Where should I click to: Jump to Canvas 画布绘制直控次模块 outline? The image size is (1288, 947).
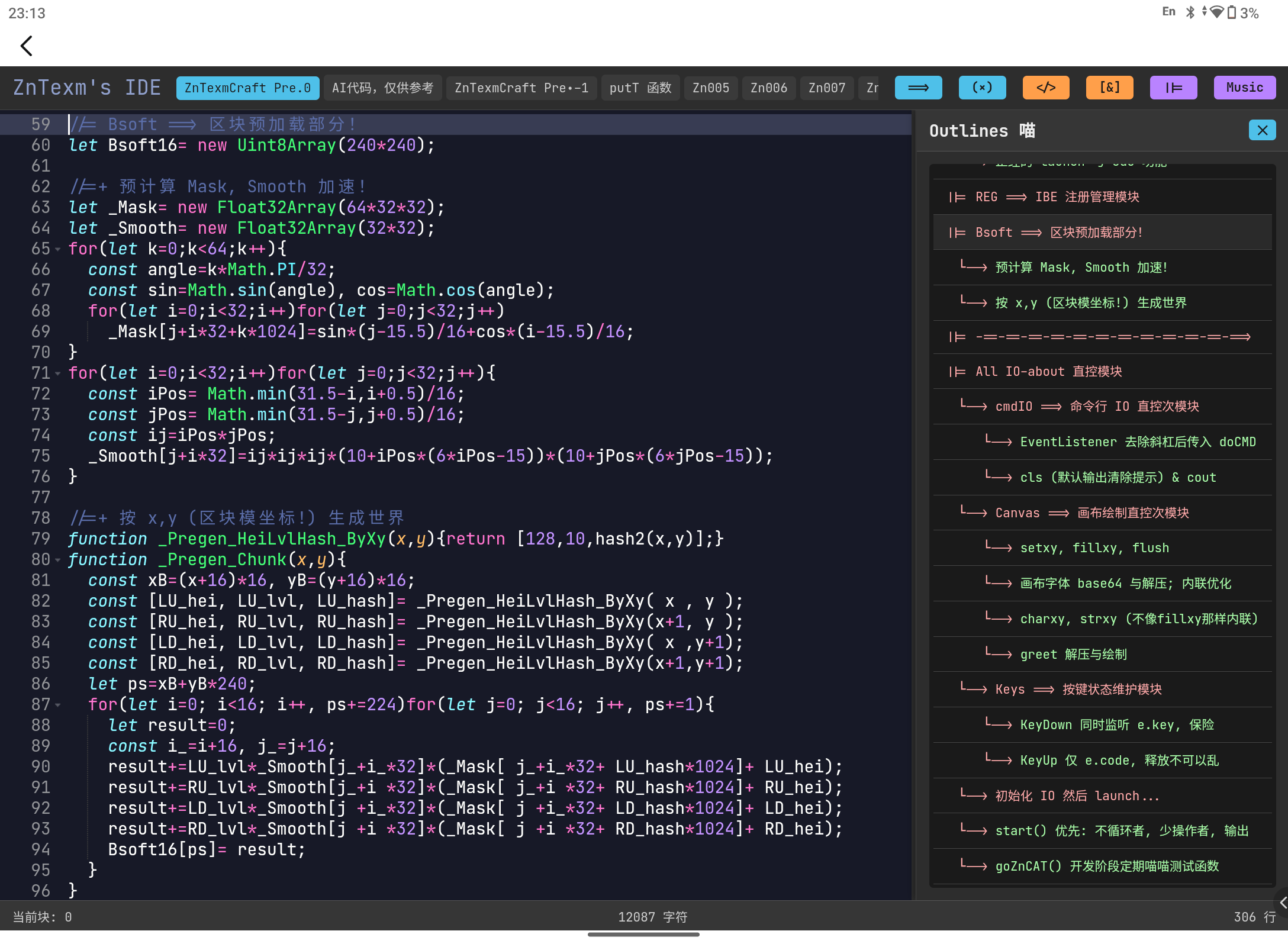pyautogui.click(x=1102, y=513)
